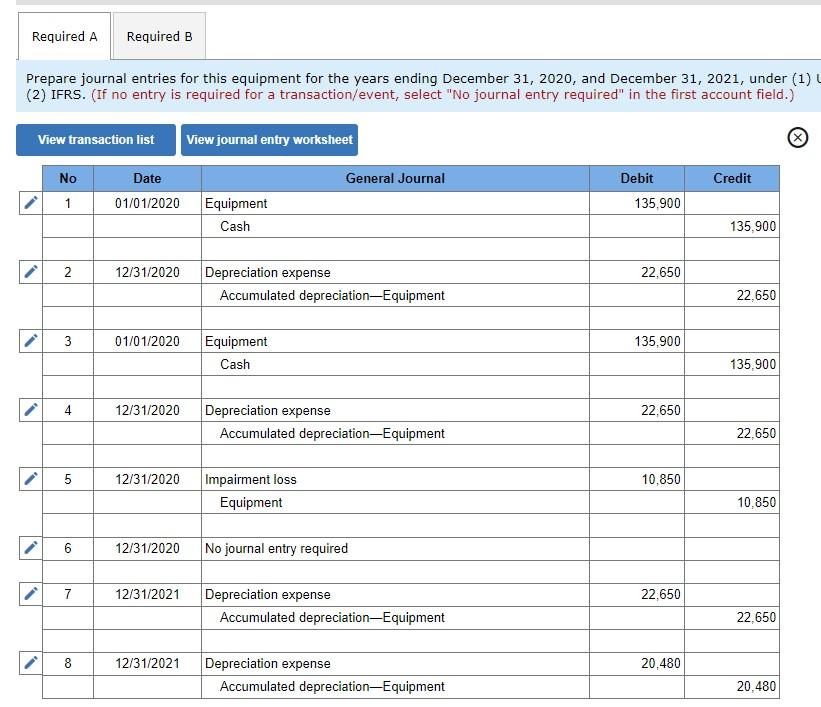Click View journal entry worksheet
This screenshot has width=821, height=707.
tap(268, 140)
